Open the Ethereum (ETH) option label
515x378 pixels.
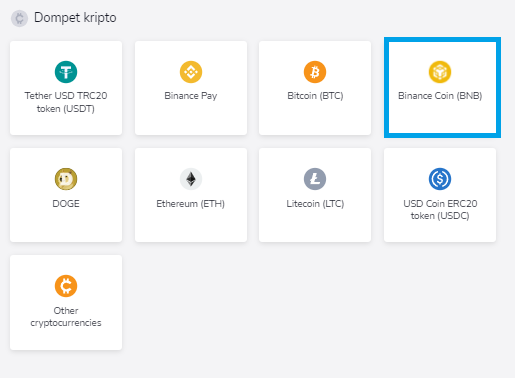coord(190,204)
